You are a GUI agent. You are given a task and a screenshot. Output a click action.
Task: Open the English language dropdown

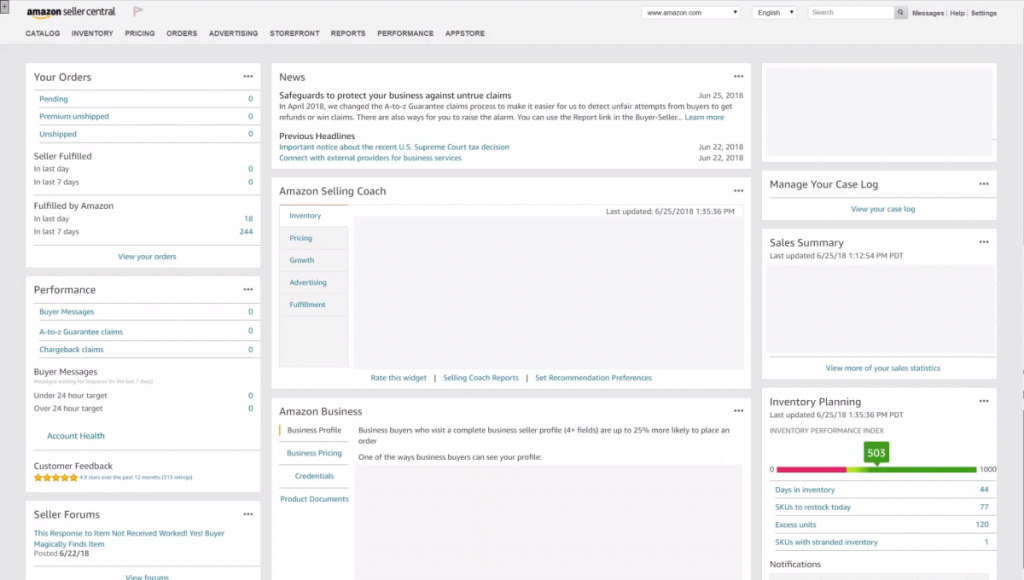[x=772, y=12]
